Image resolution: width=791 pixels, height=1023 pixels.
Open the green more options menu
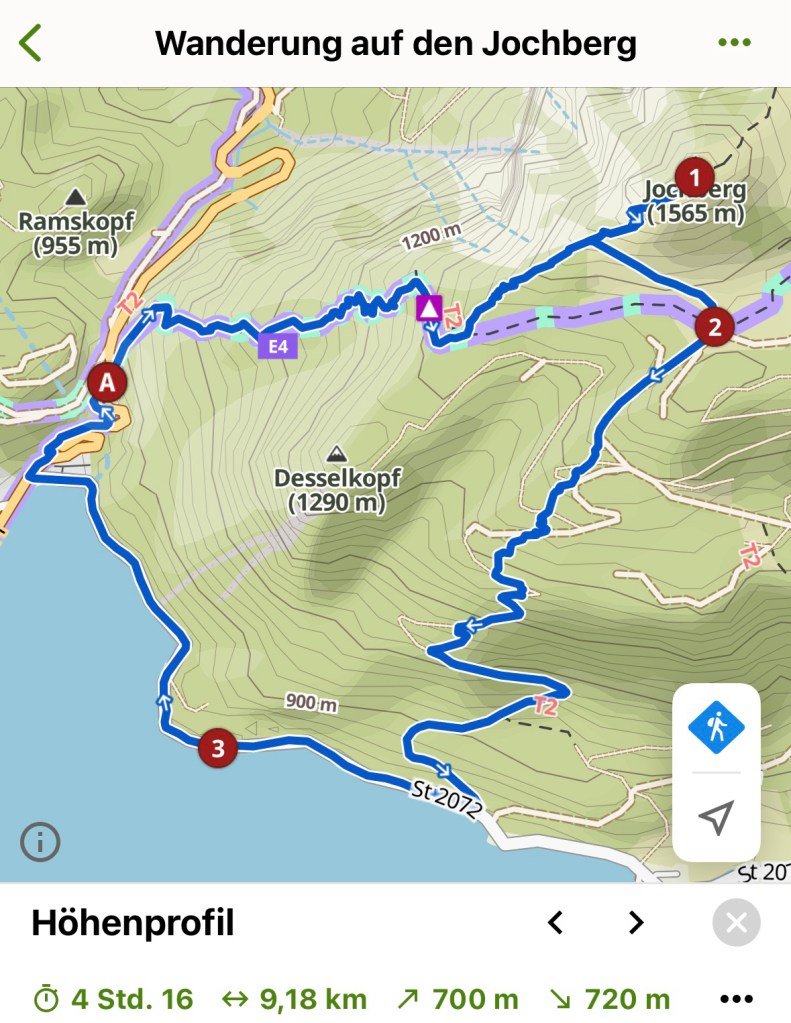(x=734, y=42)
